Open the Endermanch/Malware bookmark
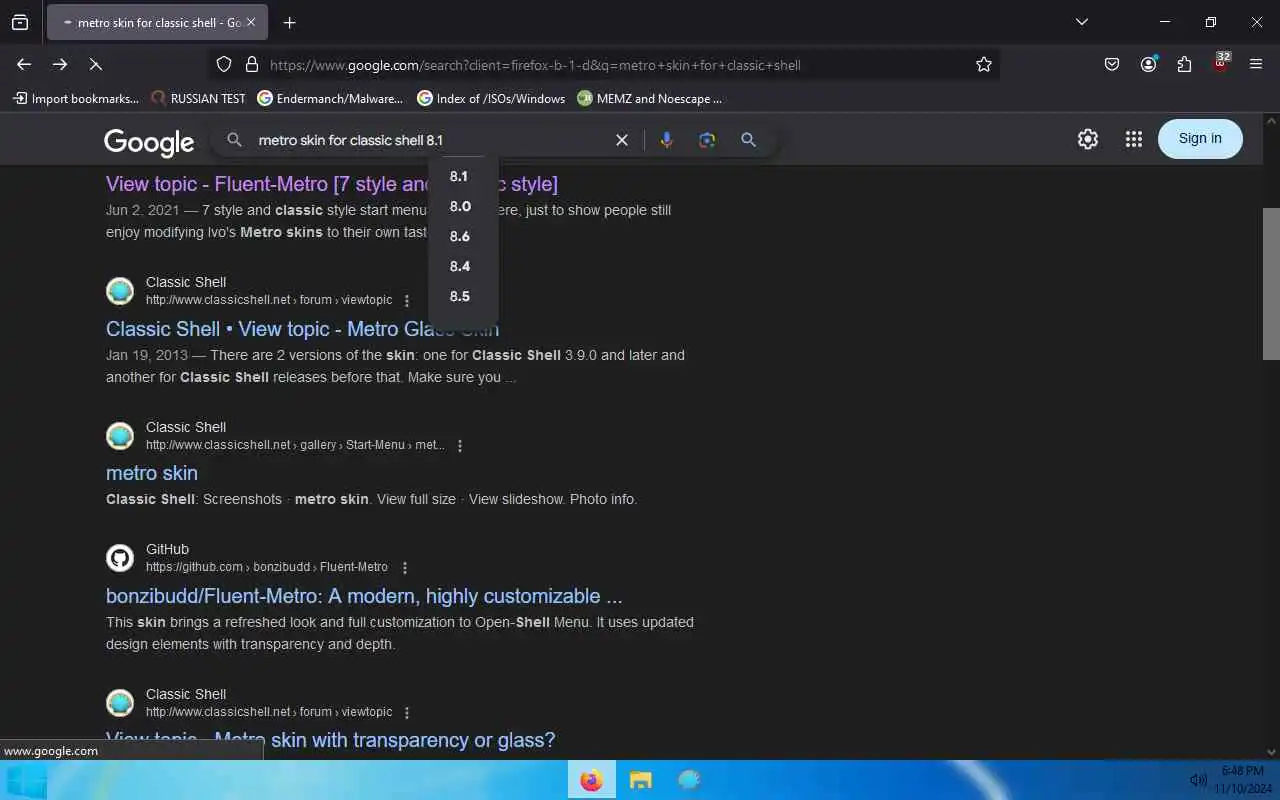Image resolution: width=1280 pixels, height=800 pixels. click(330, 98)
